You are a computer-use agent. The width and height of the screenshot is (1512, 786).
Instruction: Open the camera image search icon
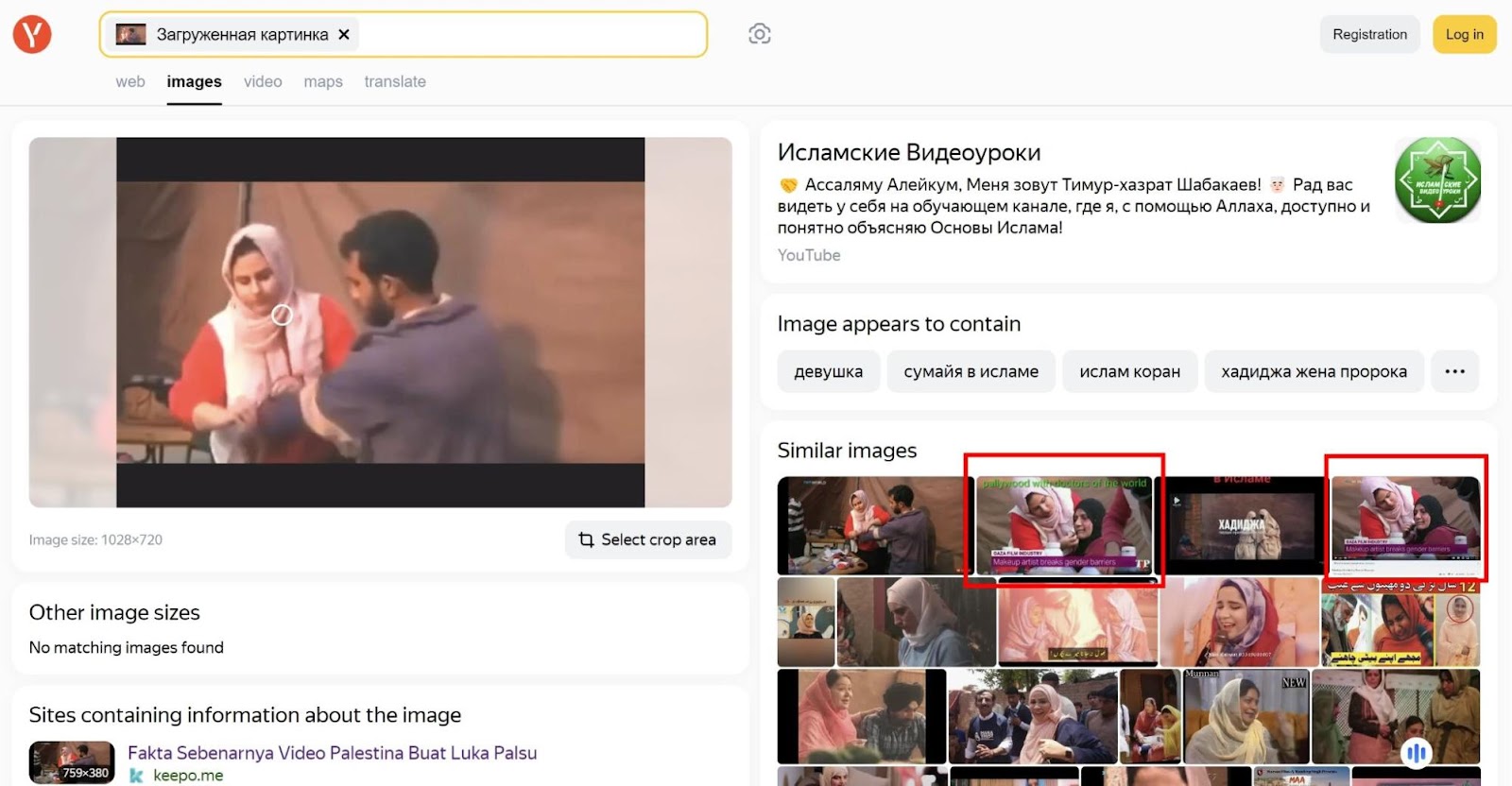coord(759,35)
